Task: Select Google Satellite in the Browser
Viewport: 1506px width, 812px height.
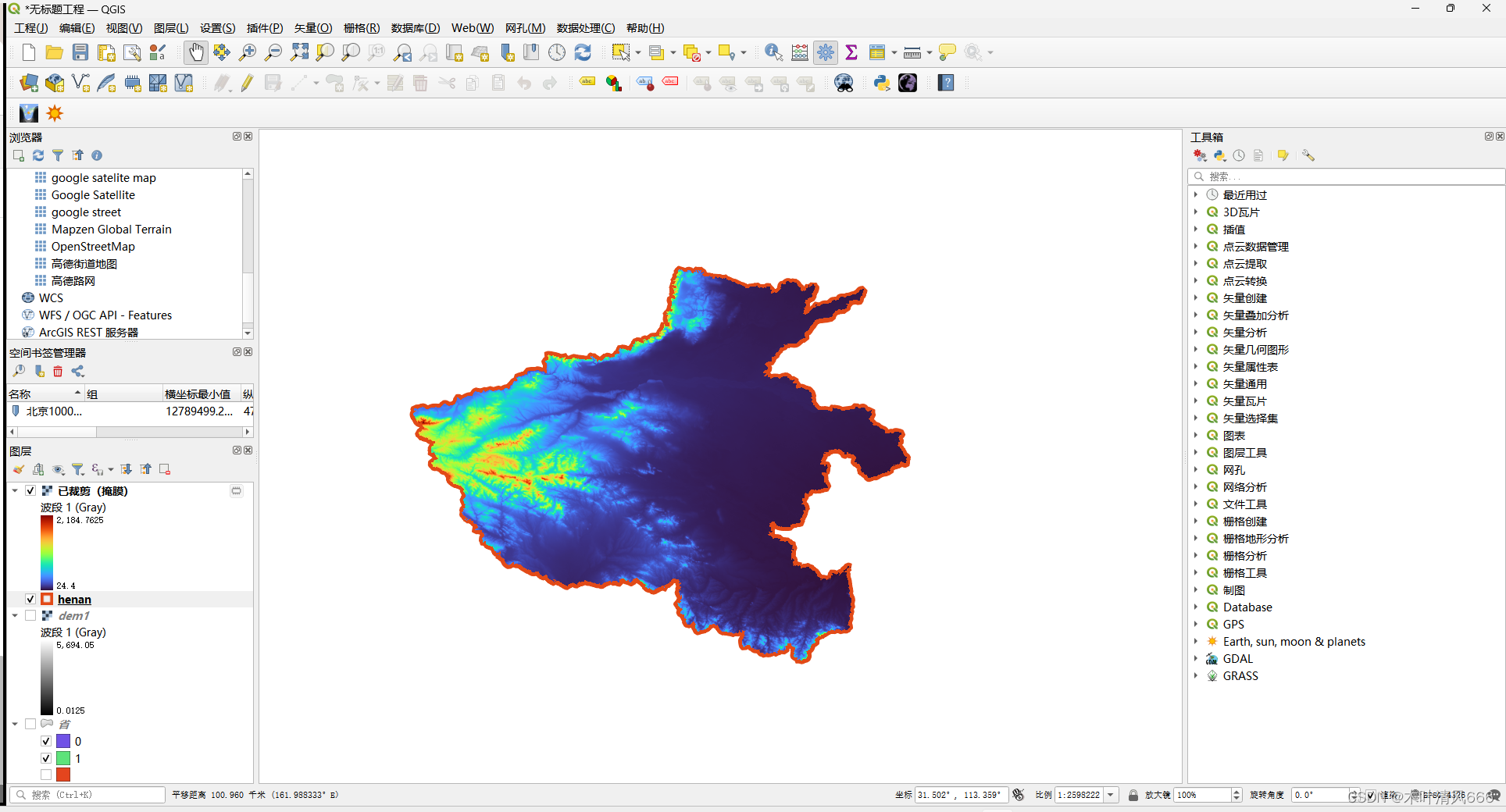Action: 93,195
